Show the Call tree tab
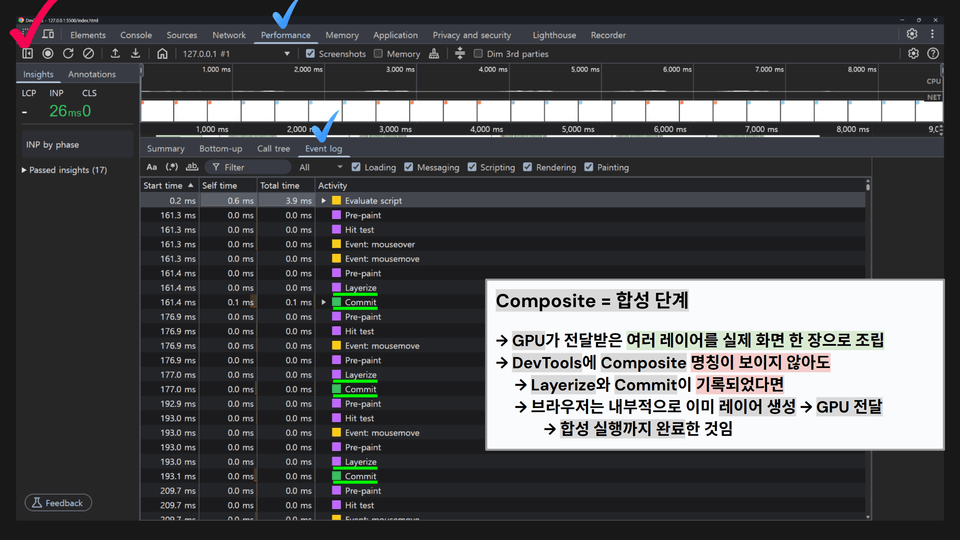 point(273,149)
